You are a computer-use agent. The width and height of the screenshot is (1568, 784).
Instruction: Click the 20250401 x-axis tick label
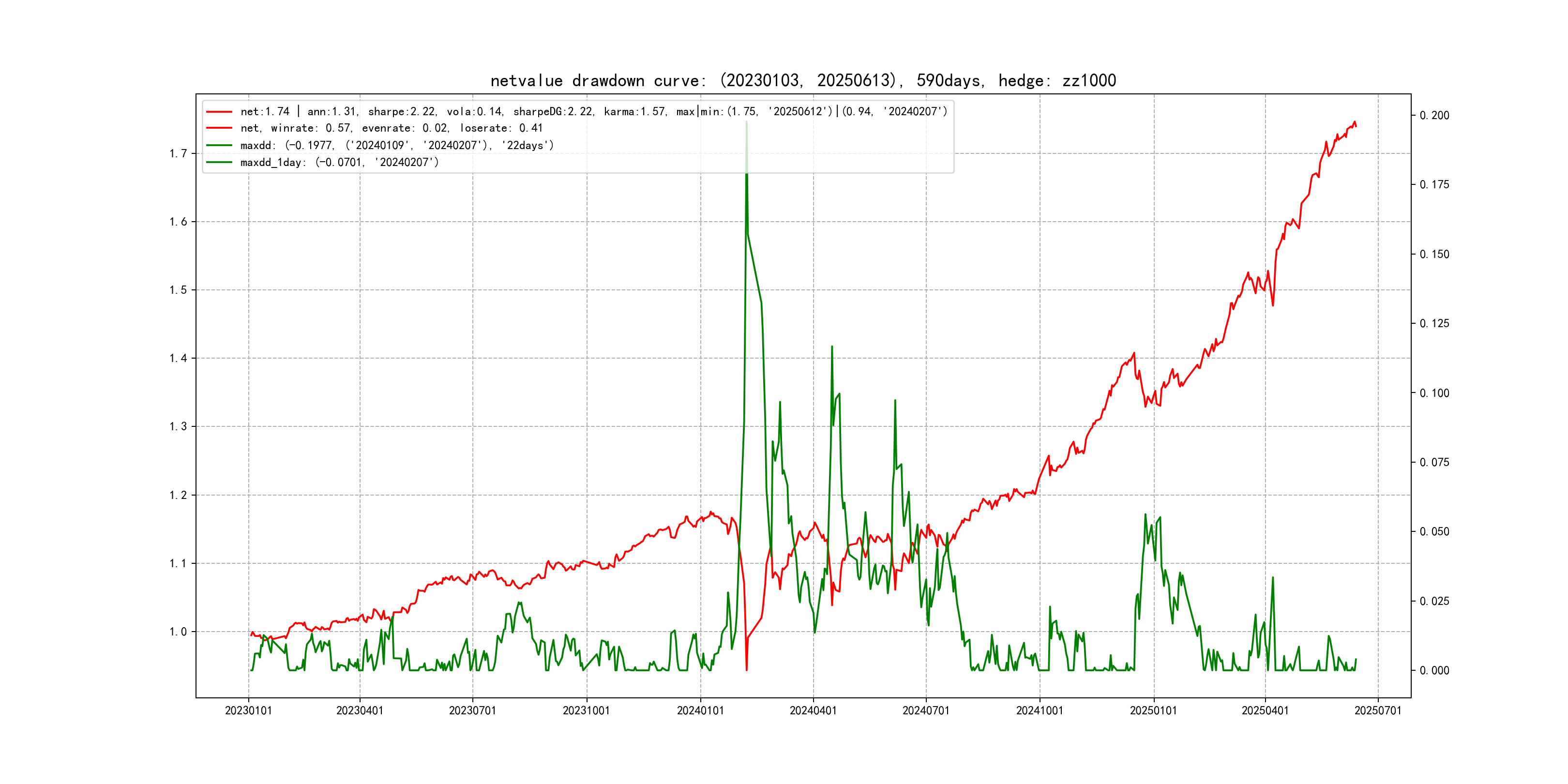click(1265, 710)
